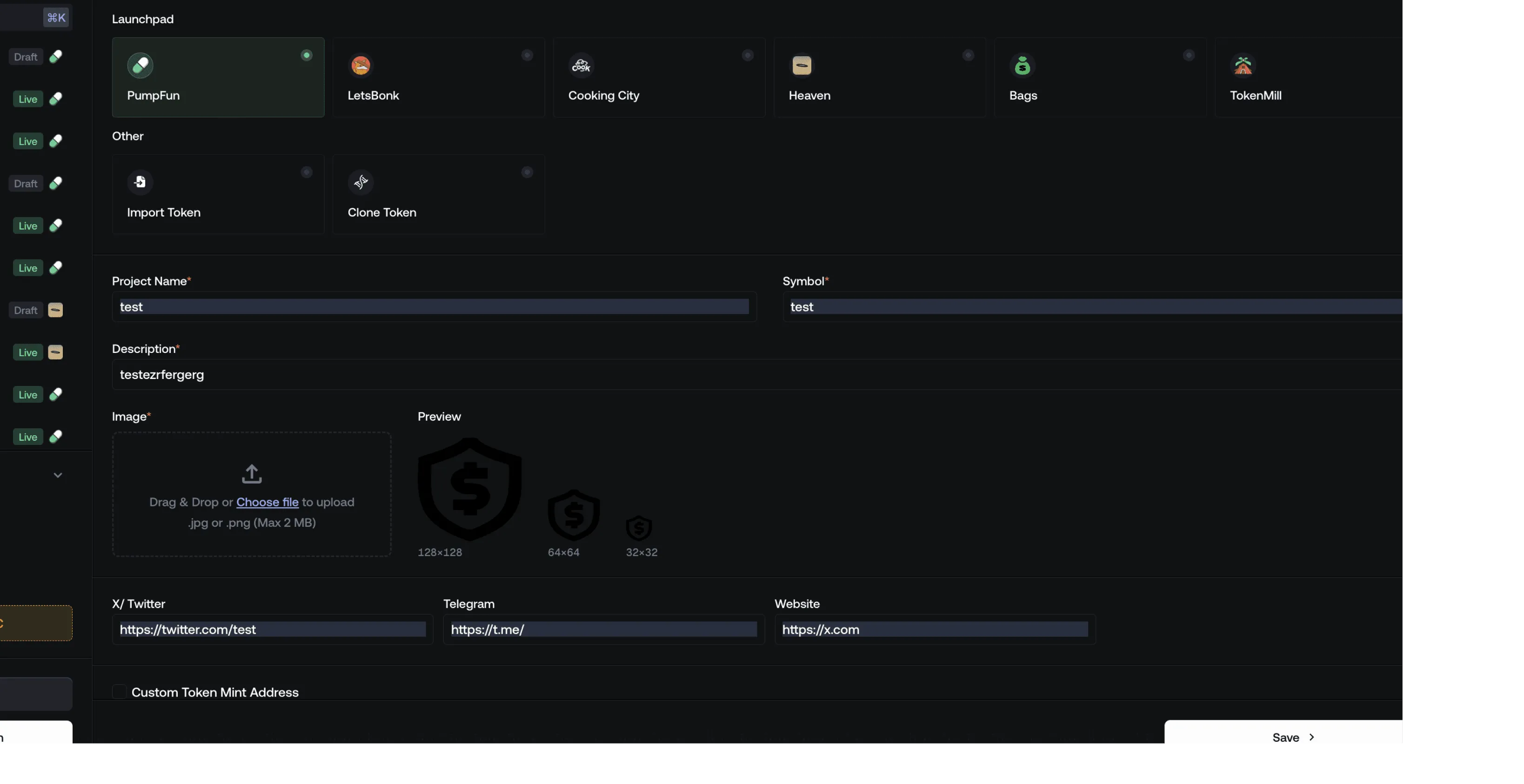
Task: Open the Command-K shortcut search
Action: [x=56, y=18]
